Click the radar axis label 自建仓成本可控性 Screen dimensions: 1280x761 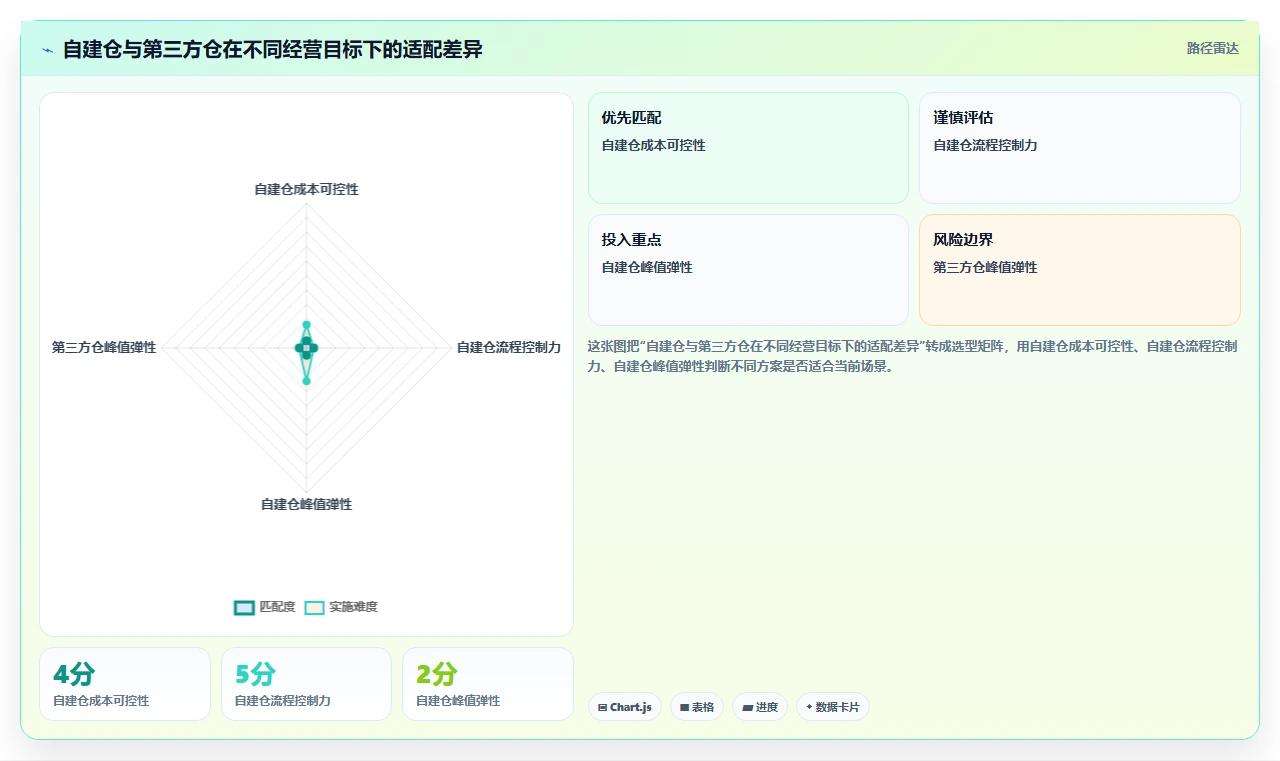click(306, 189)
